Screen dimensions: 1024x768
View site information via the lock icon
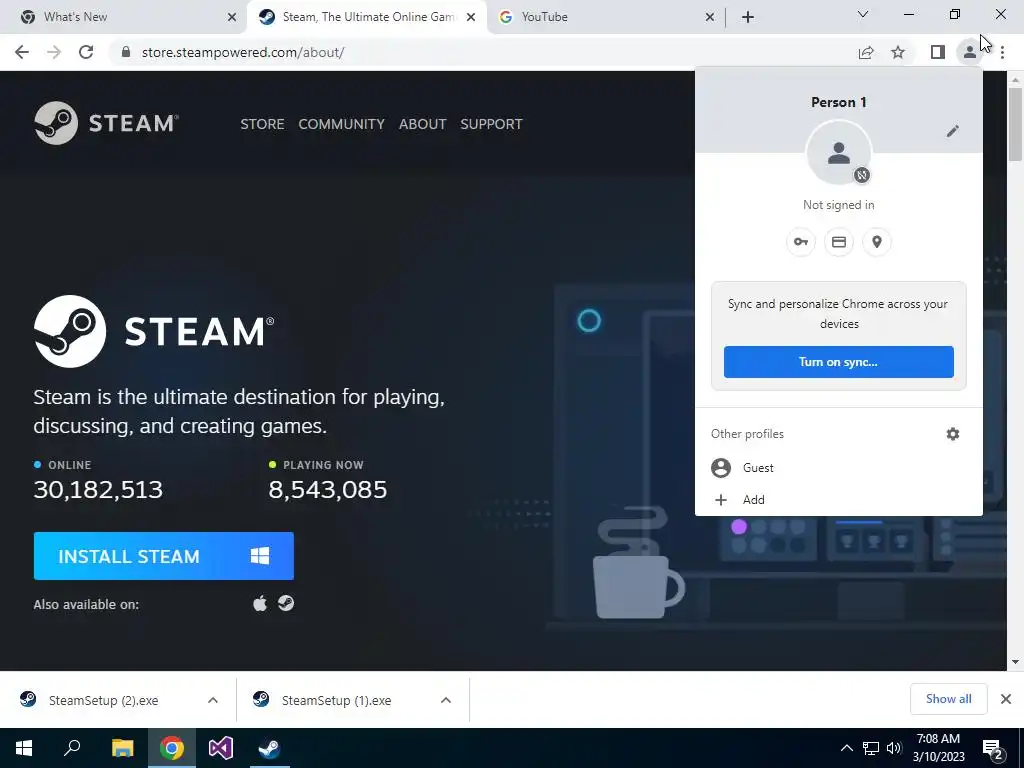(x=126, y=52)
